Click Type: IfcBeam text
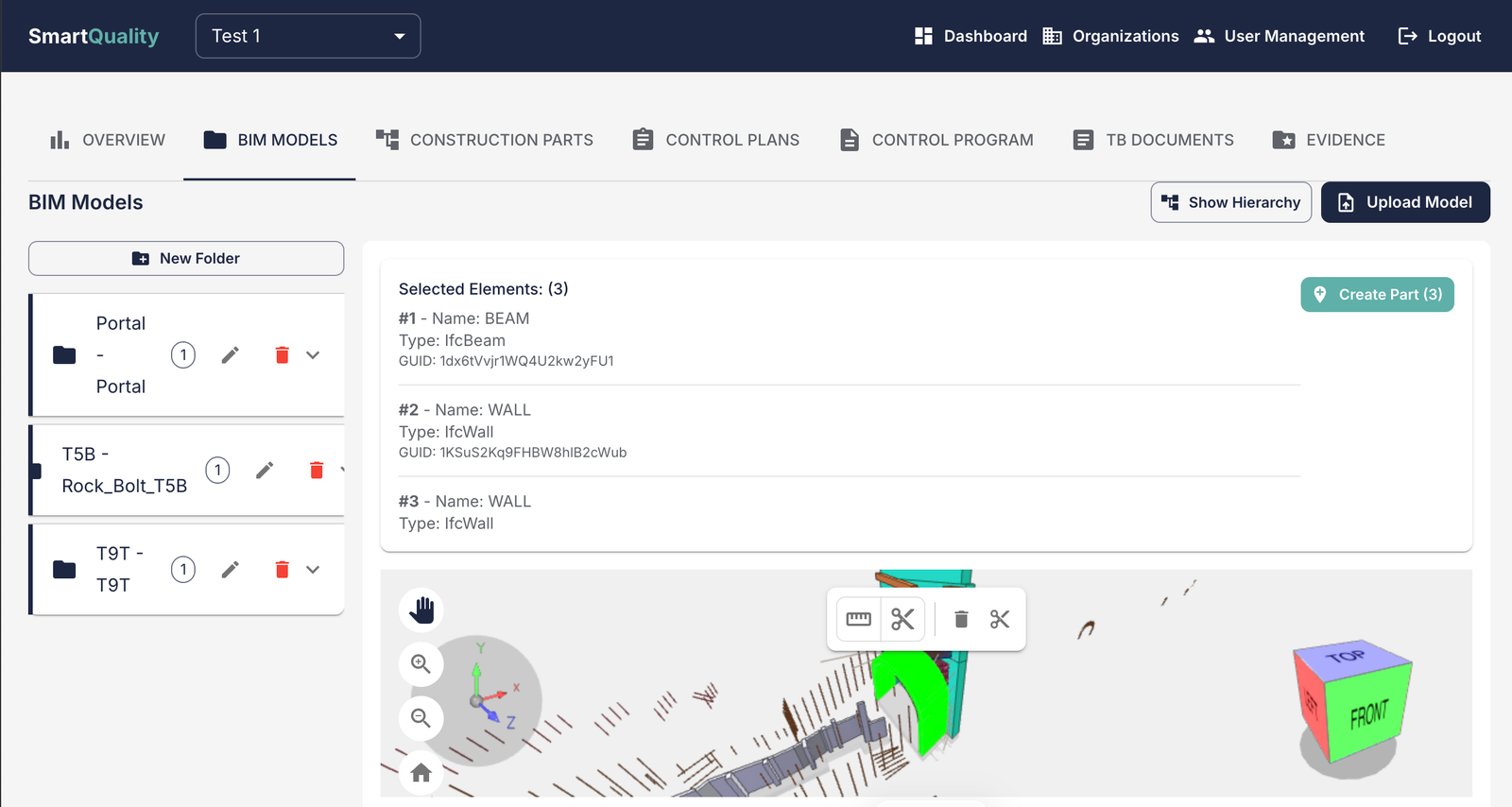This screenshot has height=807, width=1512. coord(452,340)
